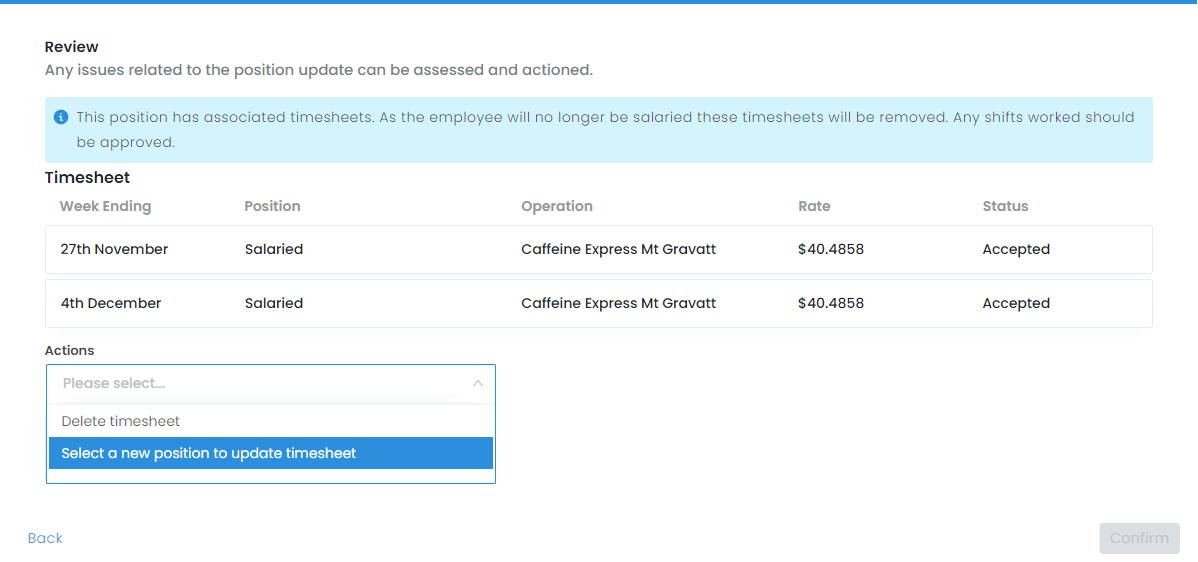Choose the 'Delete timesheet' option
Image resolution: width=1198 pixels, height=562 pixels.
click(121, 421)
